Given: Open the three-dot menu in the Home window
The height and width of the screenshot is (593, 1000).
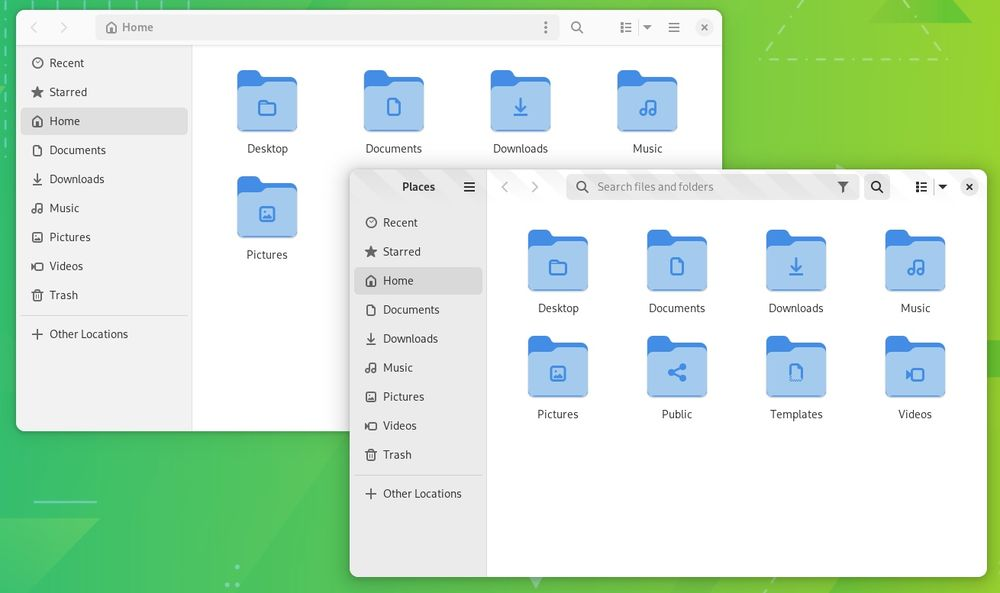Looking at the screenshot, I should click(x=545, y=27).
